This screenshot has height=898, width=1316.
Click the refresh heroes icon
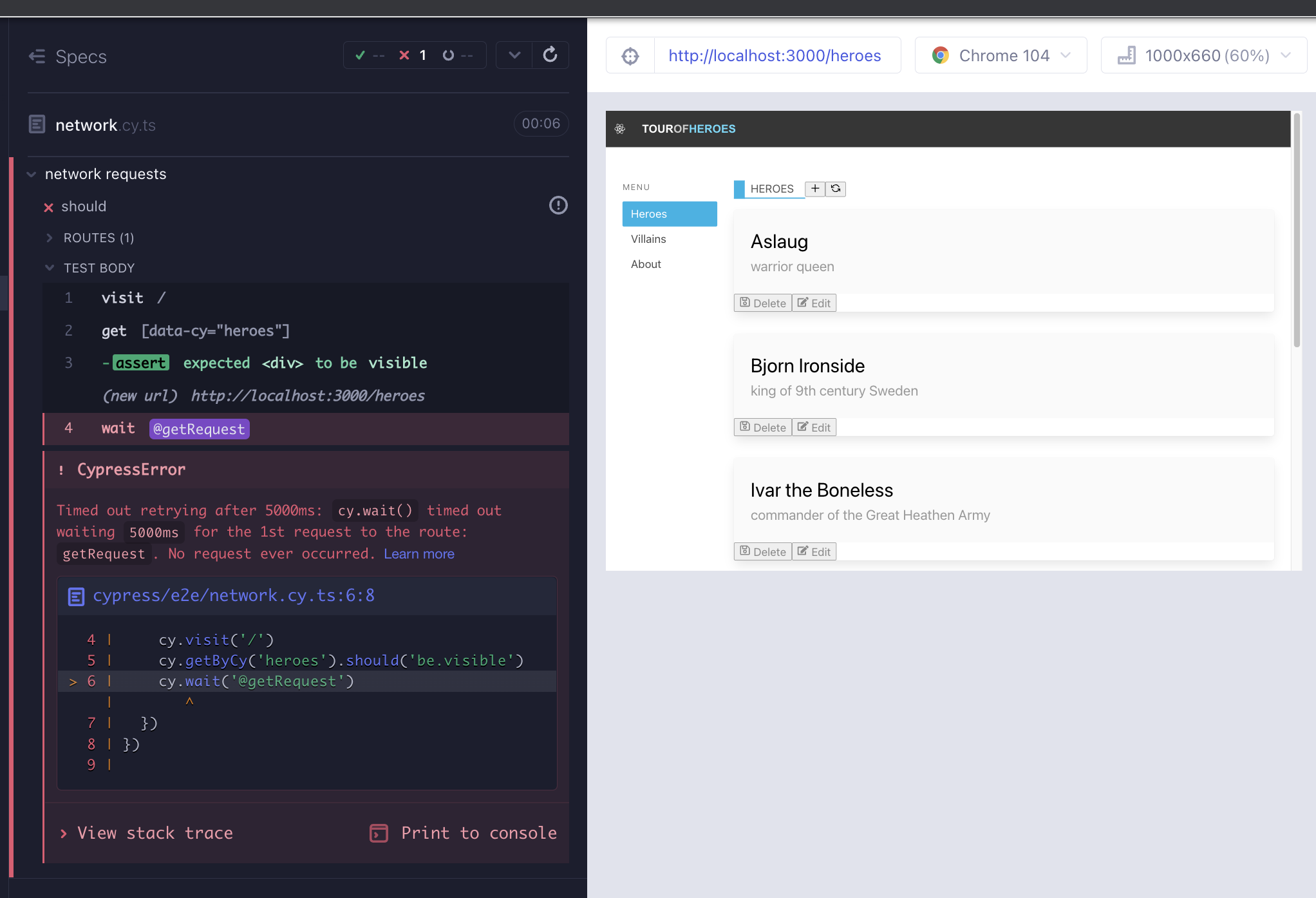tap(836, 189)
